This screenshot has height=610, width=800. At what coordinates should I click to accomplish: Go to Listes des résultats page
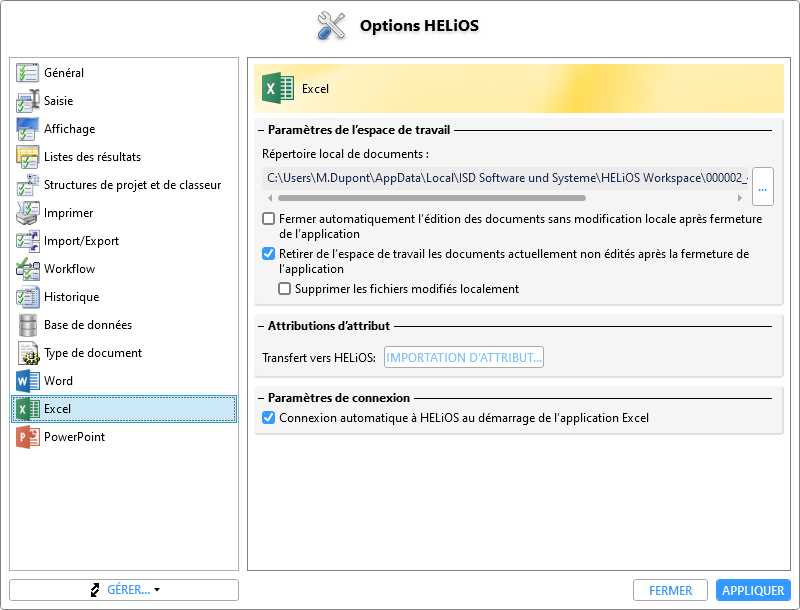pyautogui.click(x=92, y=157)
